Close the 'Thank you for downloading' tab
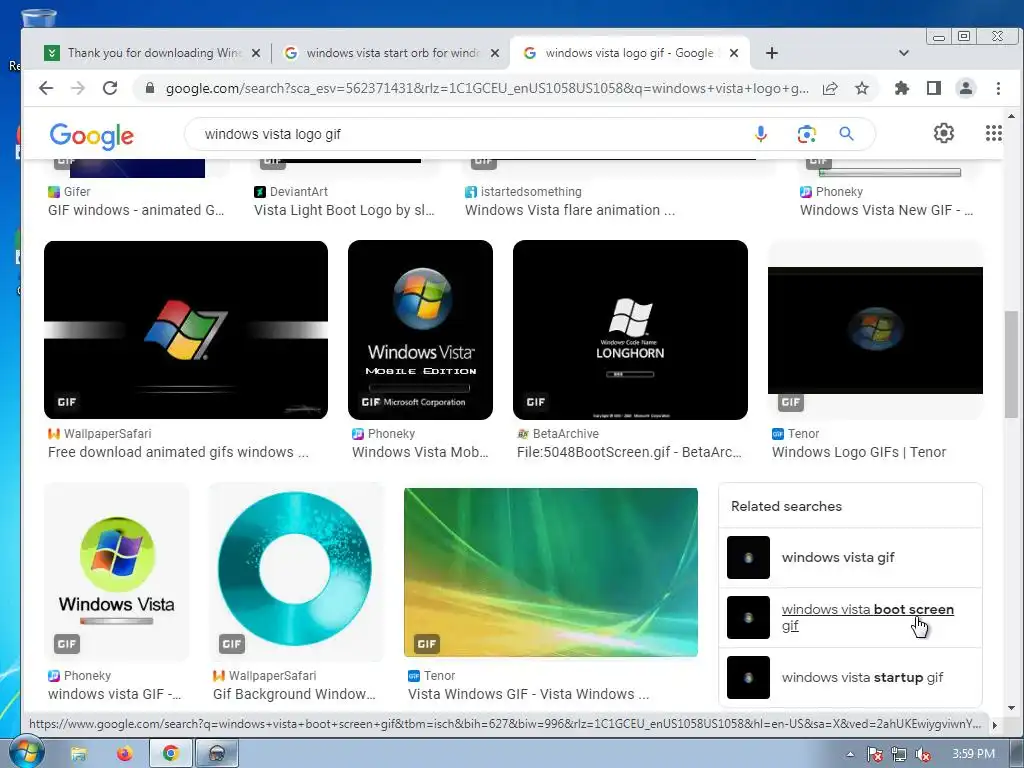The image size is (1024, 768). pyautogui.click(x=256, y=53)
